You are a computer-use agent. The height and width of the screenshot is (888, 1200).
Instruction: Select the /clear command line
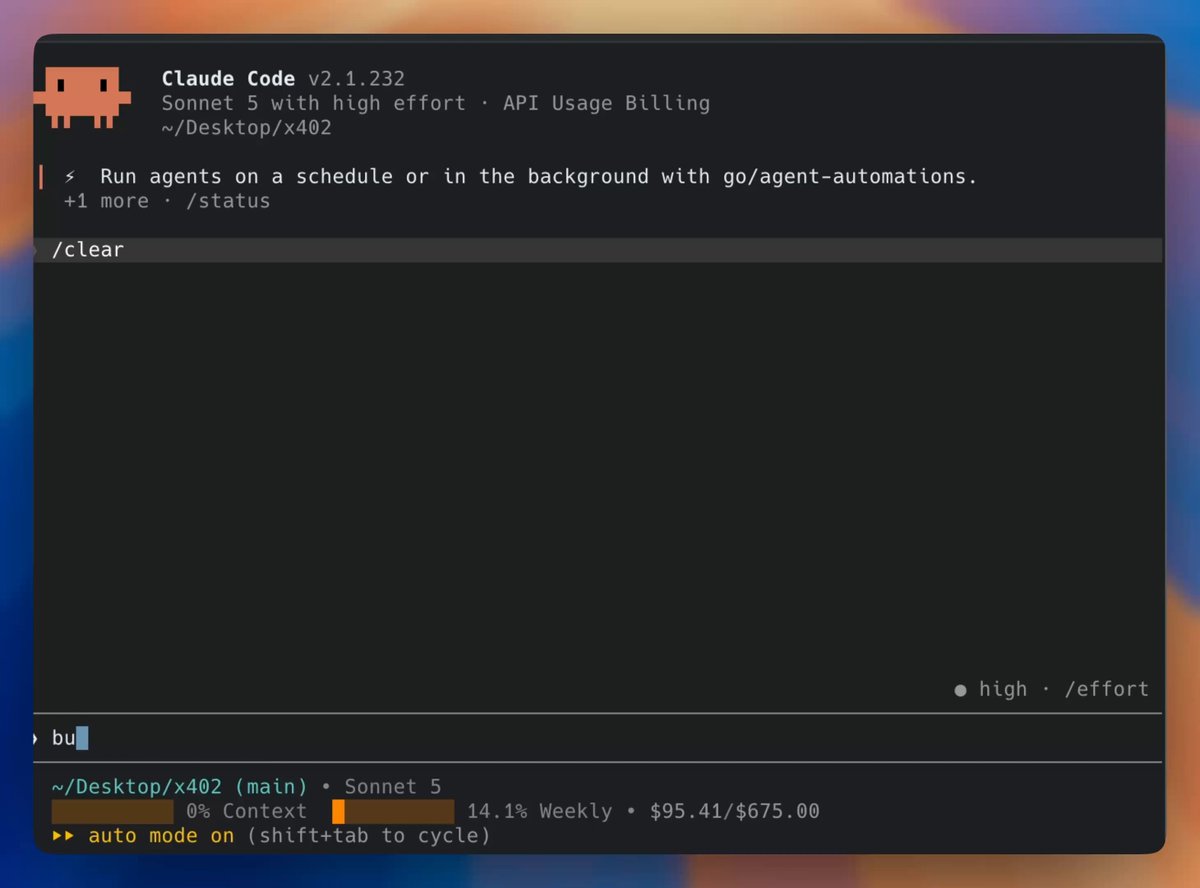pyautogui.click(x=598, y=250)
